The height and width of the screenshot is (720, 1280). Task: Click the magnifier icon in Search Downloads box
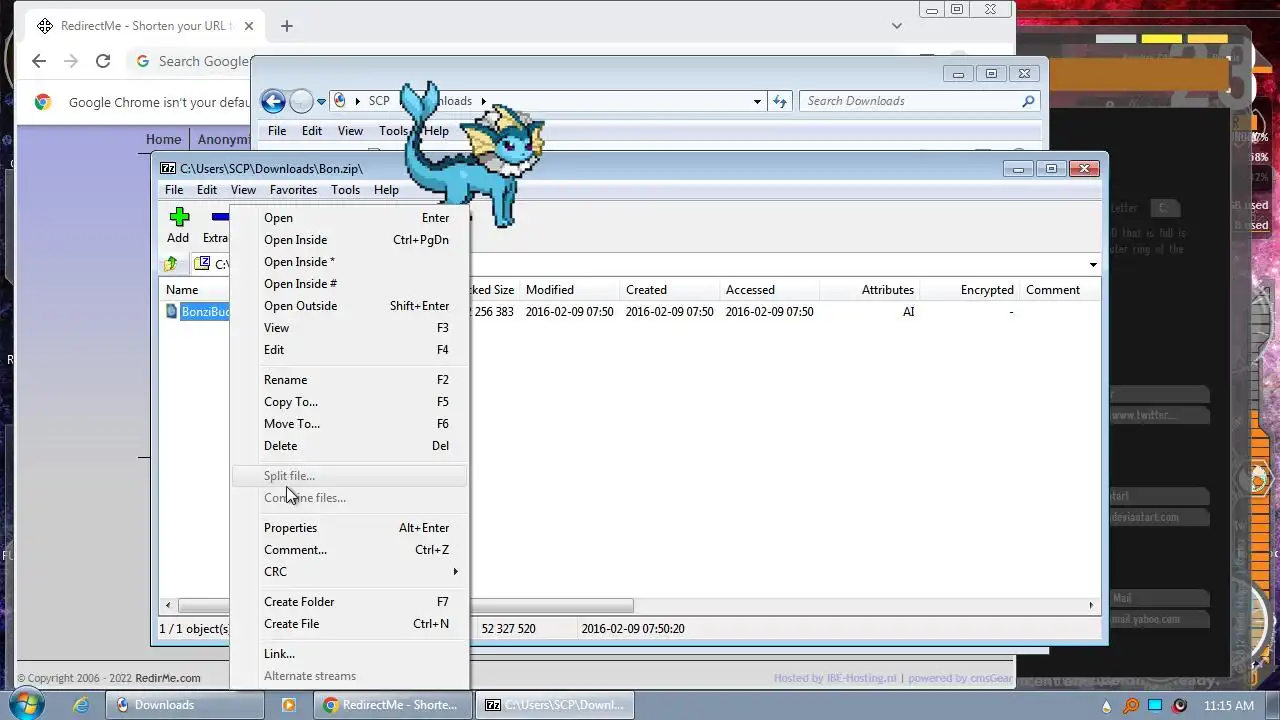pos(1028,101)
